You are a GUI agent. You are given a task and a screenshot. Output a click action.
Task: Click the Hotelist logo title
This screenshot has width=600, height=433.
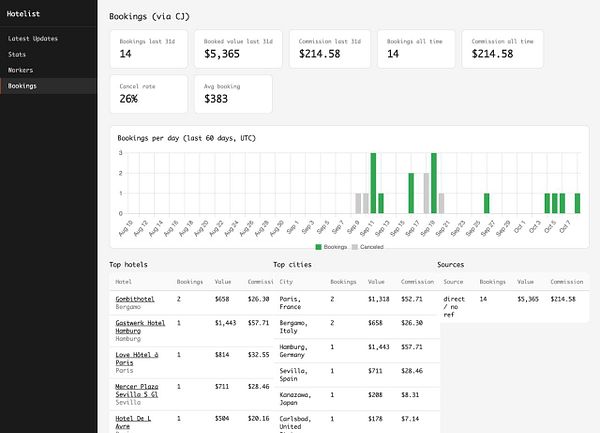23,14
